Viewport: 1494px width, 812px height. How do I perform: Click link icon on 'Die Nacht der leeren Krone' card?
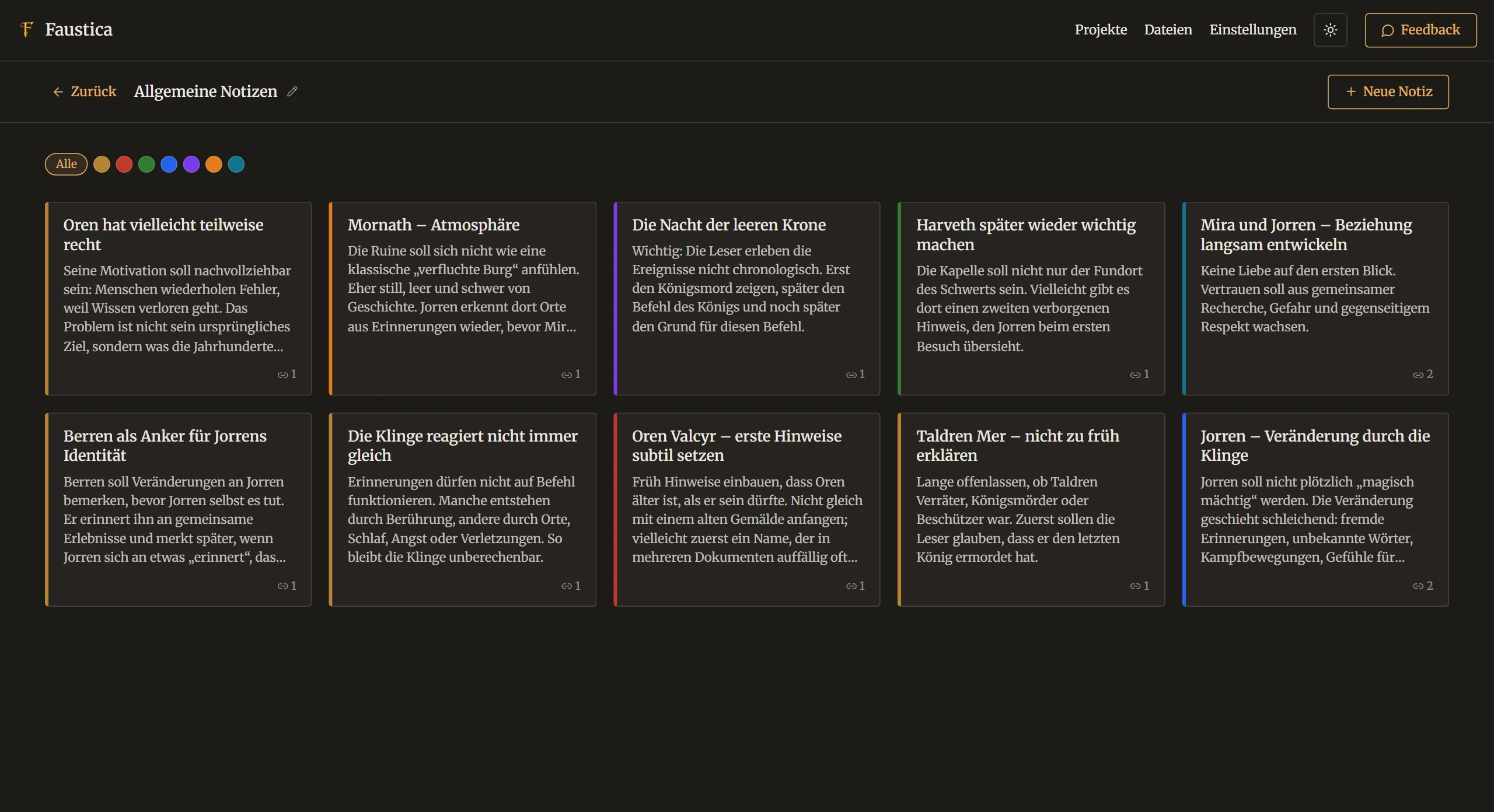point(851,374)
